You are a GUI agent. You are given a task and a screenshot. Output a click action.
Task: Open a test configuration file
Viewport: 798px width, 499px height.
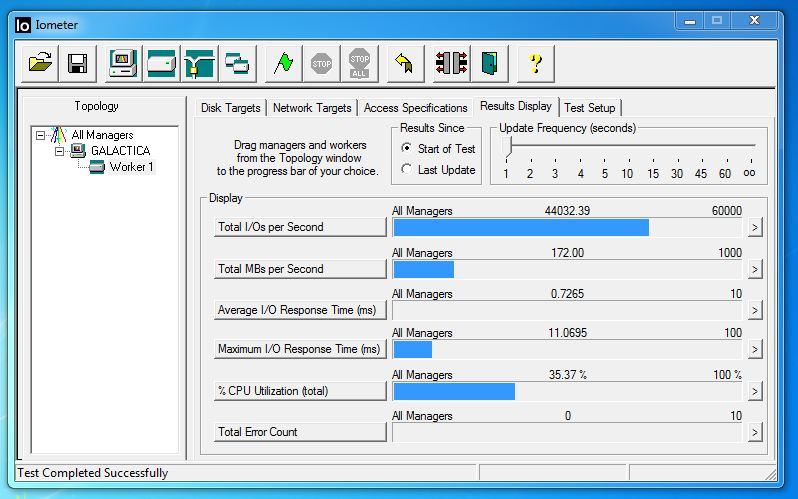pos(40,63)
